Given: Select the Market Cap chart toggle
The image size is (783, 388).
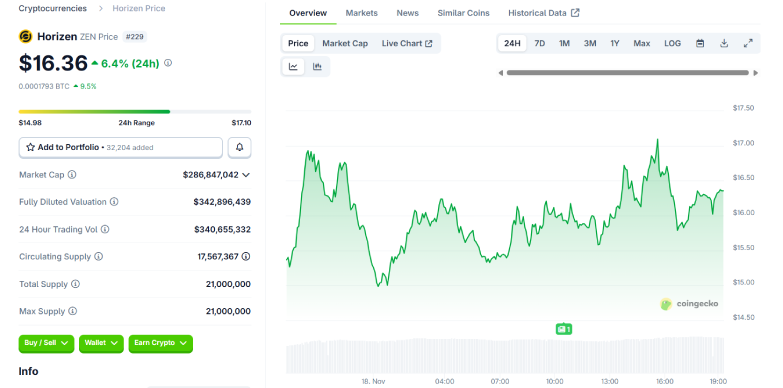Looking at the screenshot, I should [x=345, y=43].
